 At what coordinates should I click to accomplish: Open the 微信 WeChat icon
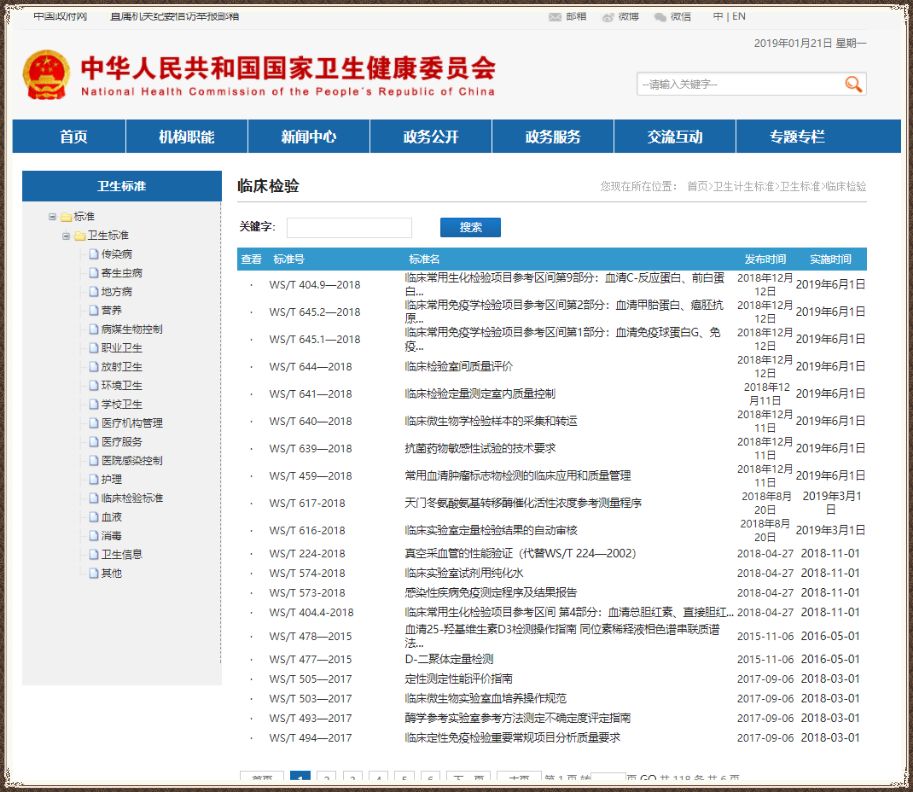coord(660,17)
